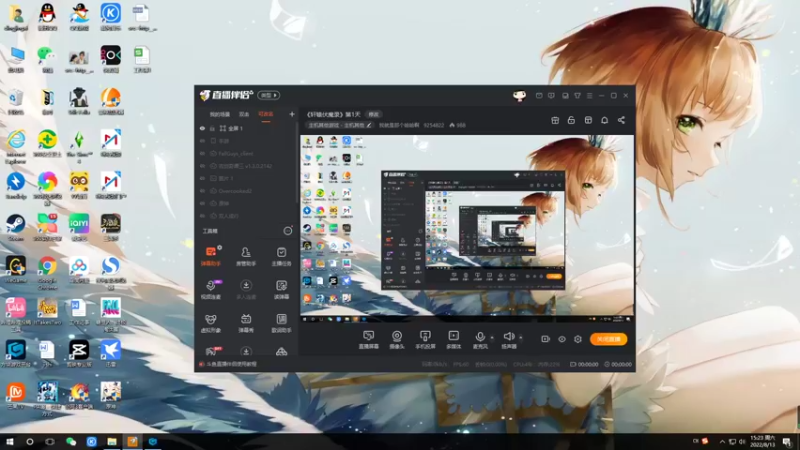
Task: Toggle visibility of Overcooked2 source
Action: [x=202, y=191]
